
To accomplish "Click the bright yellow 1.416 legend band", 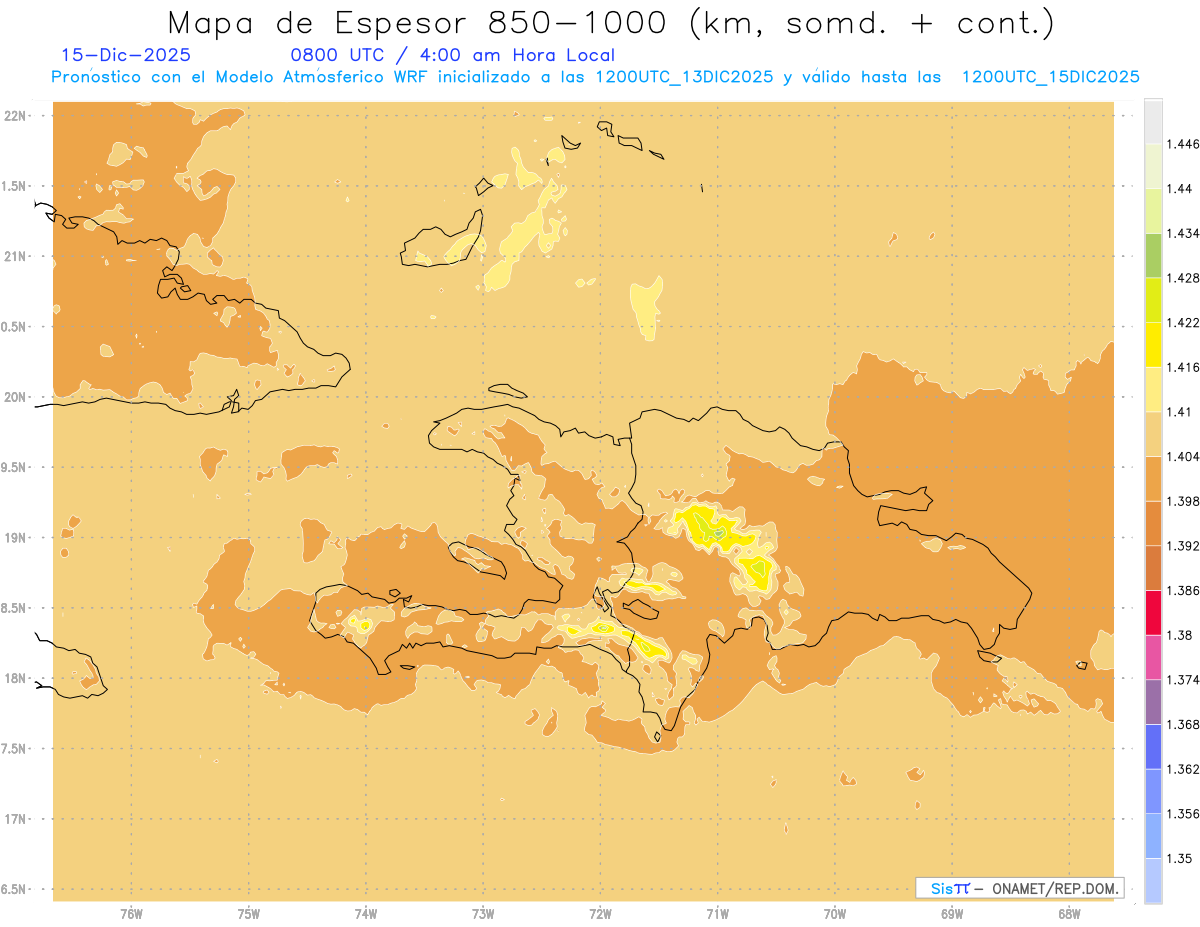I will [x=1153, y=345].
